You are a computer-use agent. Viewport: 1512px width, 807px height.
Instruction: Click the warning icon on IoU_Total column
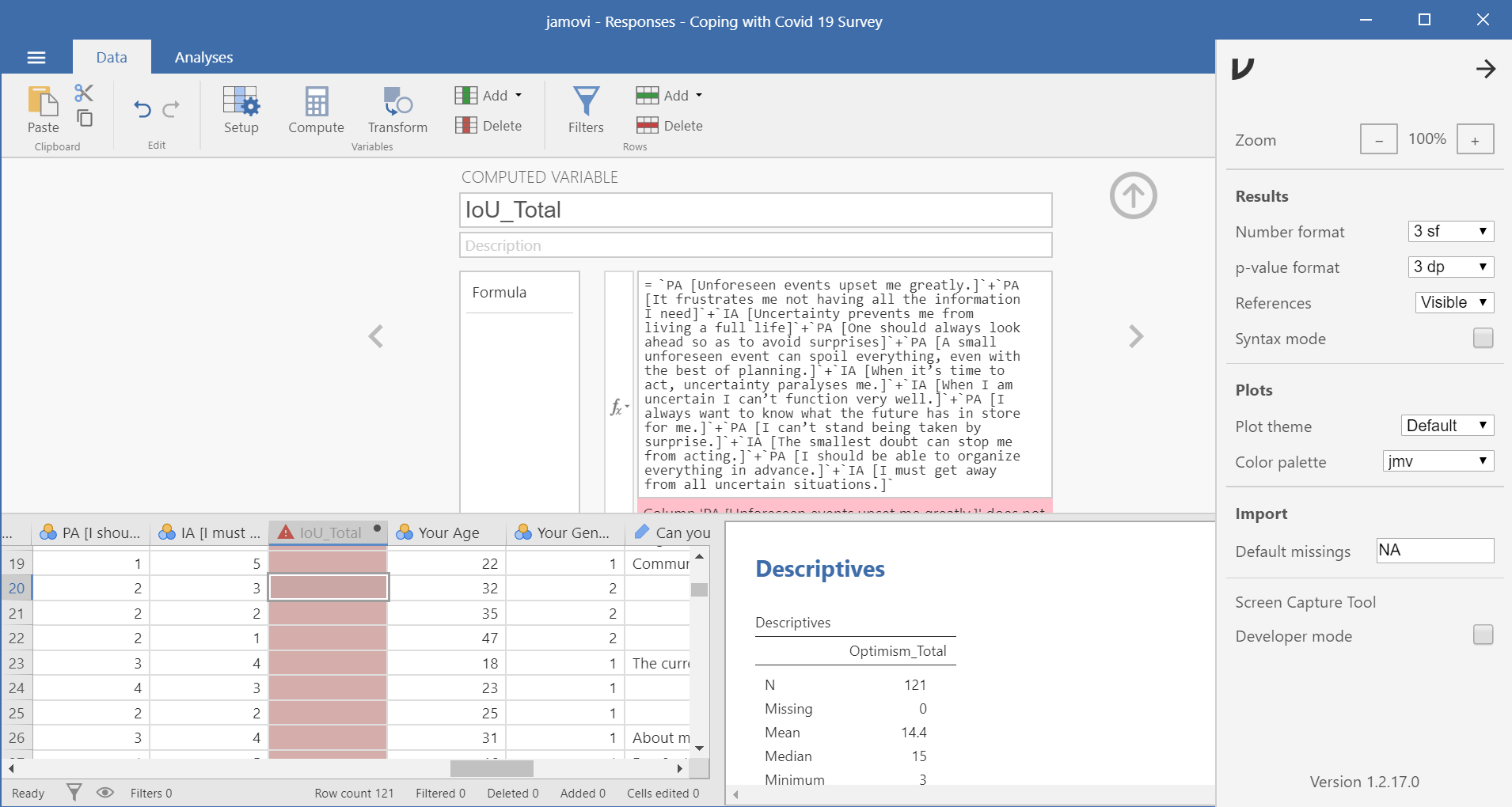pos(286,532)
